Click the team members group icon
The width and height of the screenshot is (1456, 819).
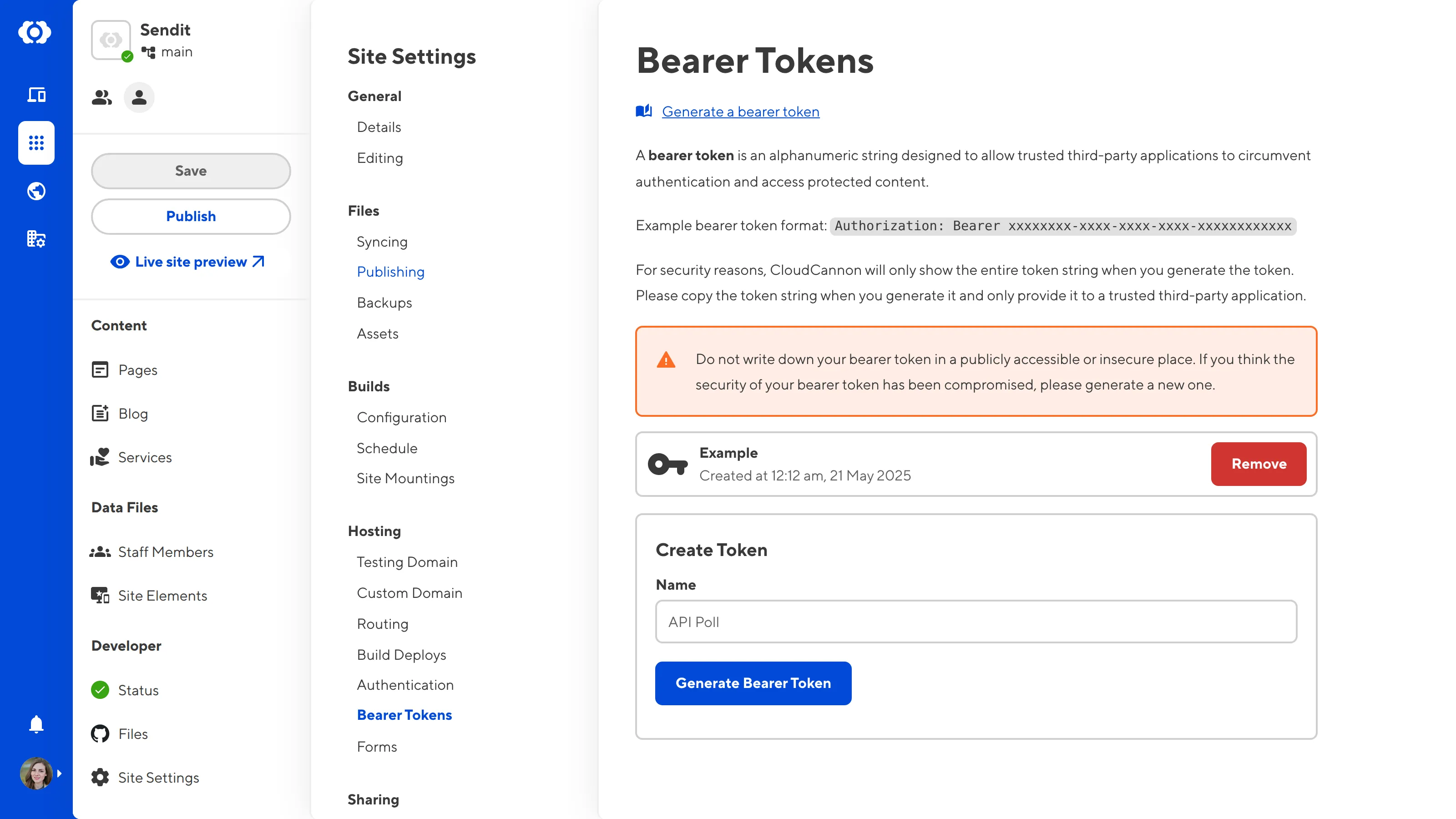(102, 98)
